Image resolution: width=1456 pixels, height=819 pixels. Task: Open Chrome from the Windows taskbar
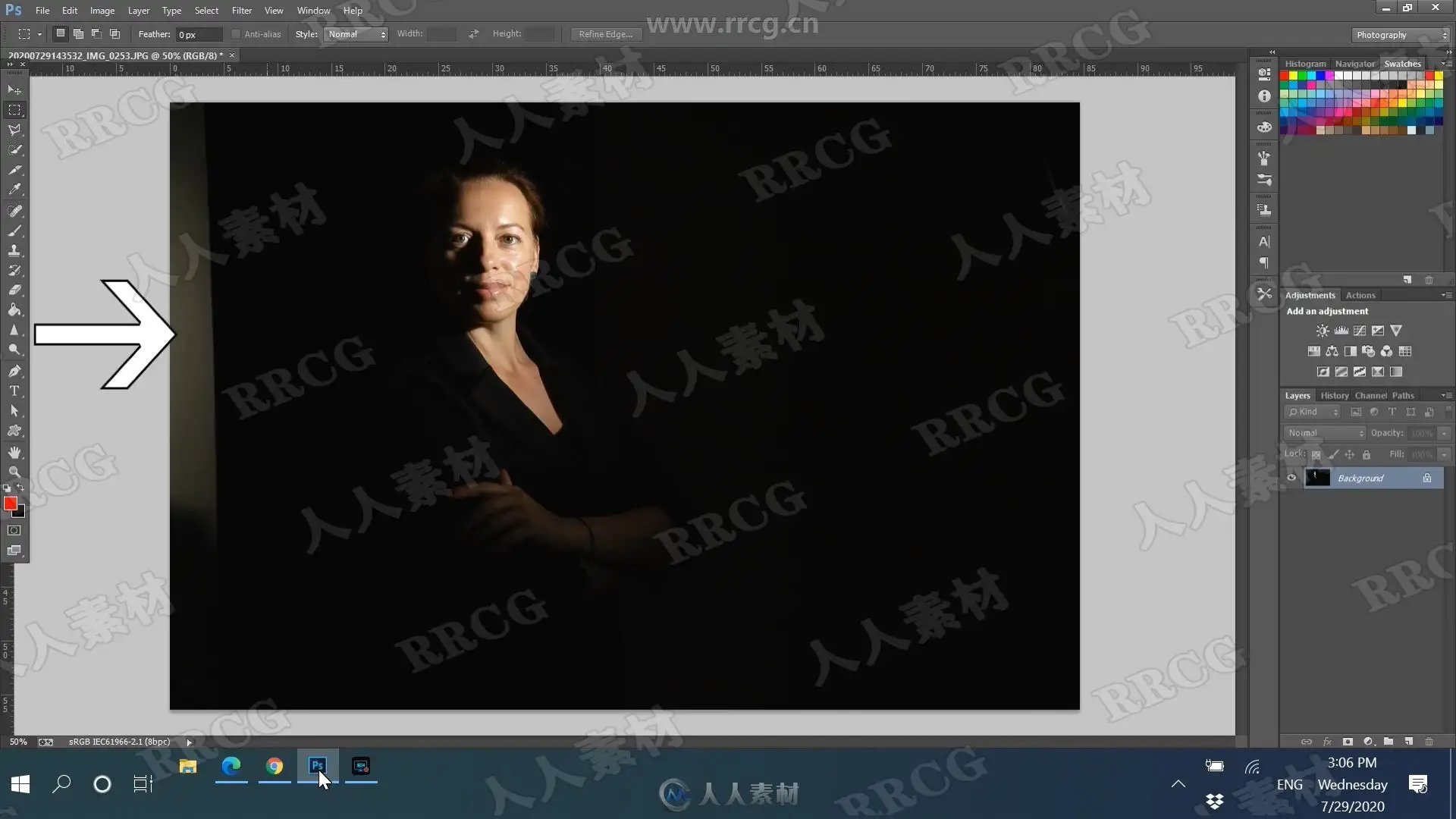click(275, 767)
